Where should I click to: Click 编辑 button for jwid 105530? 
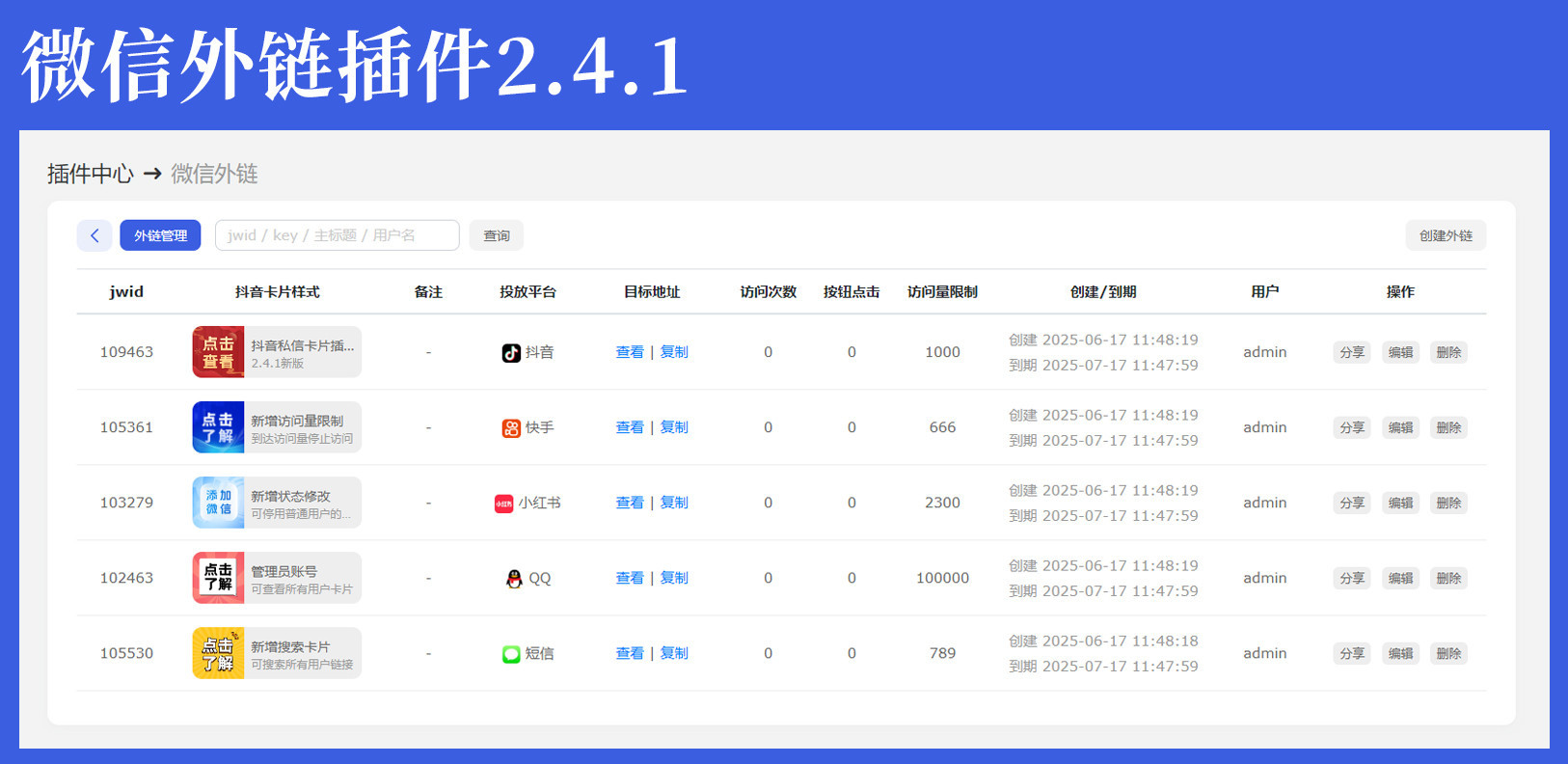click(x=1400, y=653)
